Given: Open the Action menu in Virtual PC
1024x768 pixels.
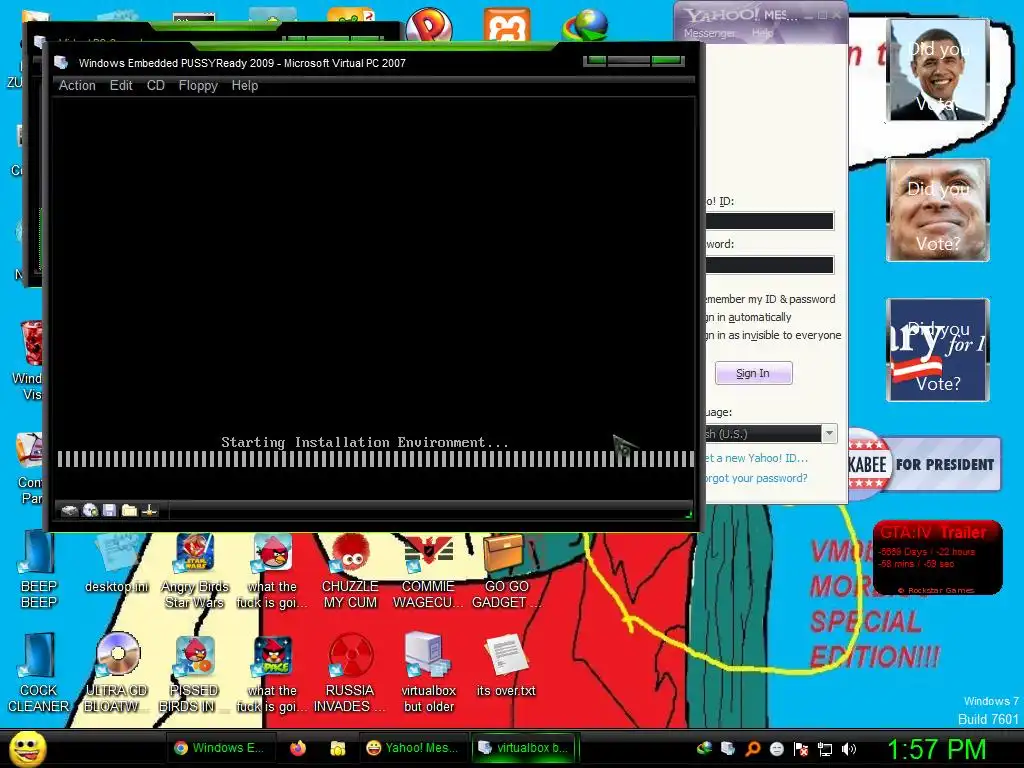Looking at the screenshot, I should (77, 86).
